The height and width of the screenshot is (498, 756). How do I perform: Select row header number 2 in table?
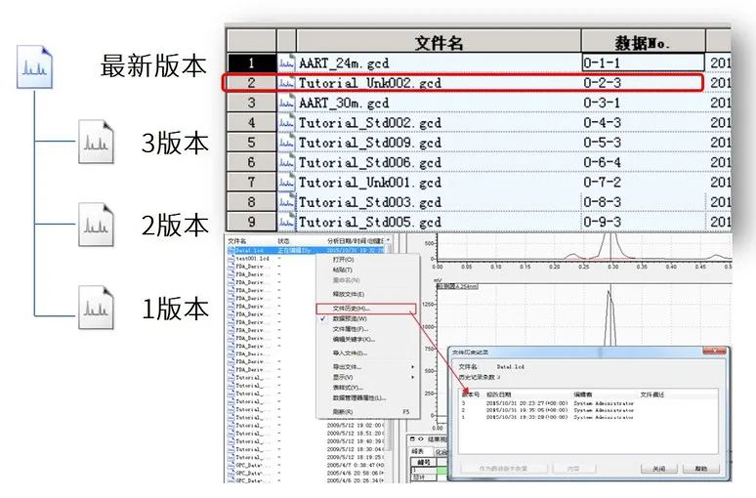(251, 83)
